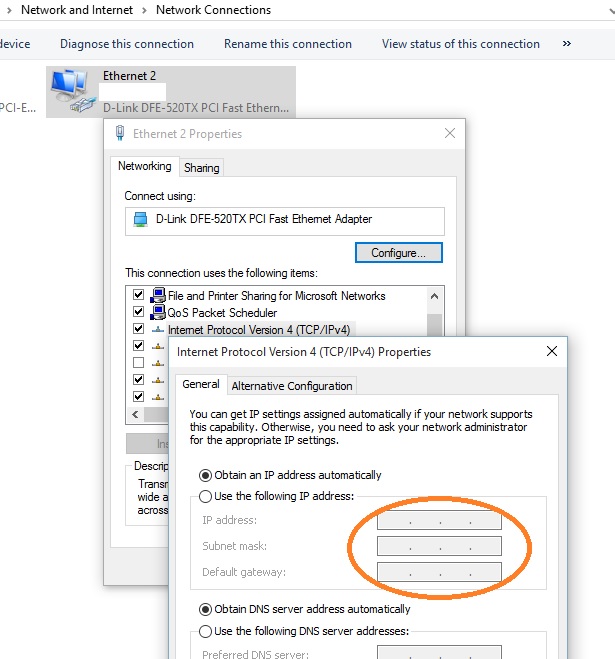Select the Ethernet 2 adapter icon
615x659 pixels.
coord(73,91)
